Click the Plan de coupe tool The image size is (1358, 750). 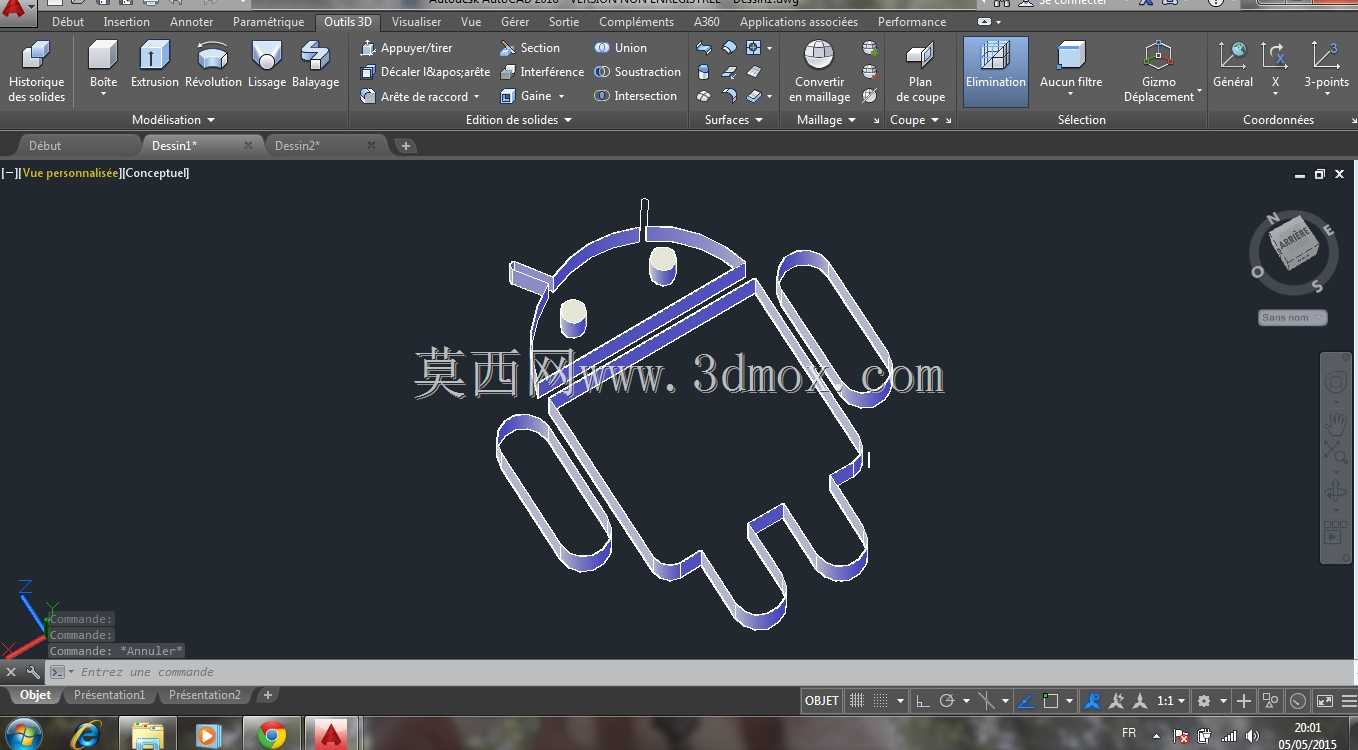(920, 72)
